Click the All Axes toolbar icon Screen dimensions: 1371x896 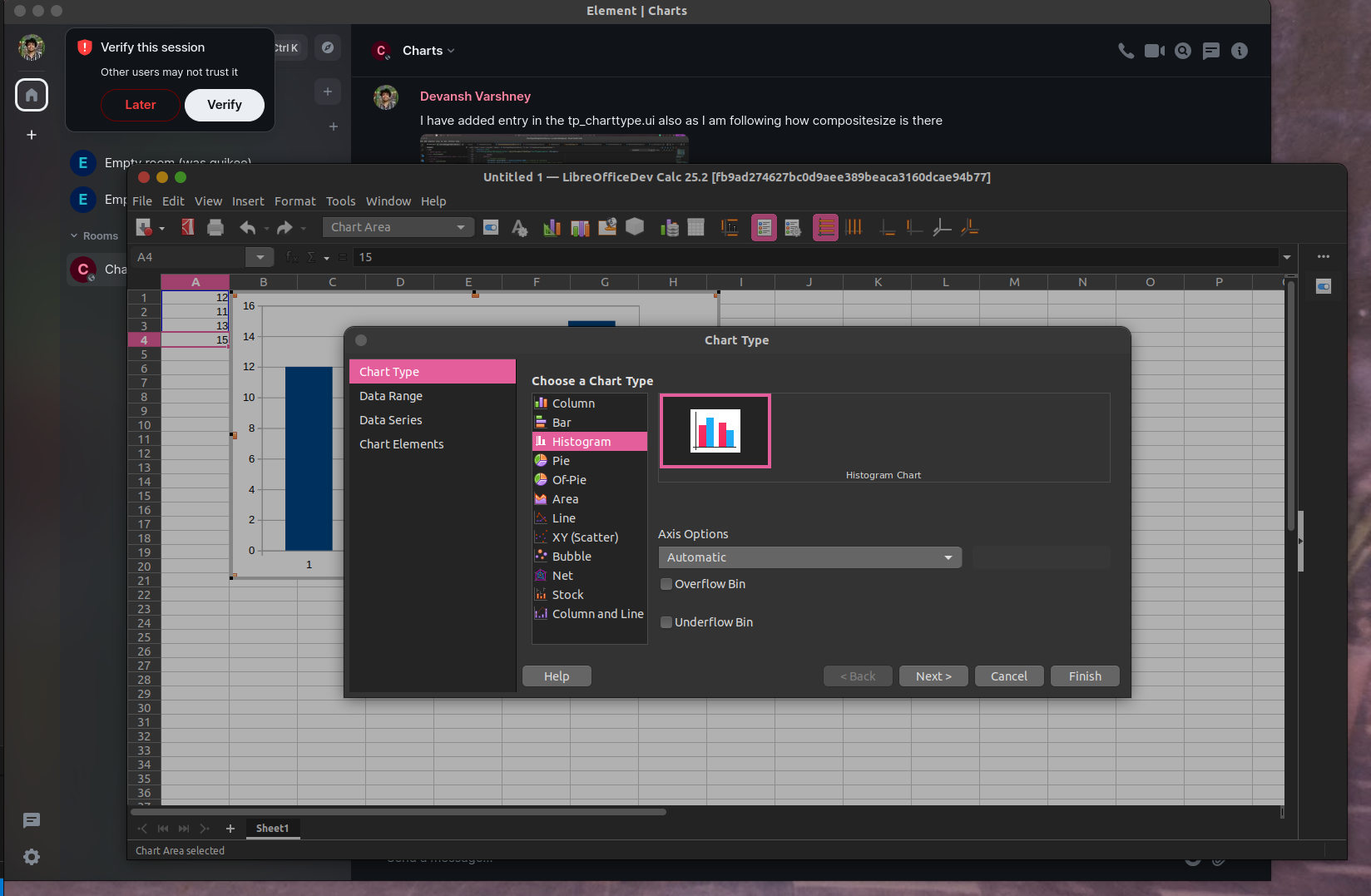coord(969,227)
